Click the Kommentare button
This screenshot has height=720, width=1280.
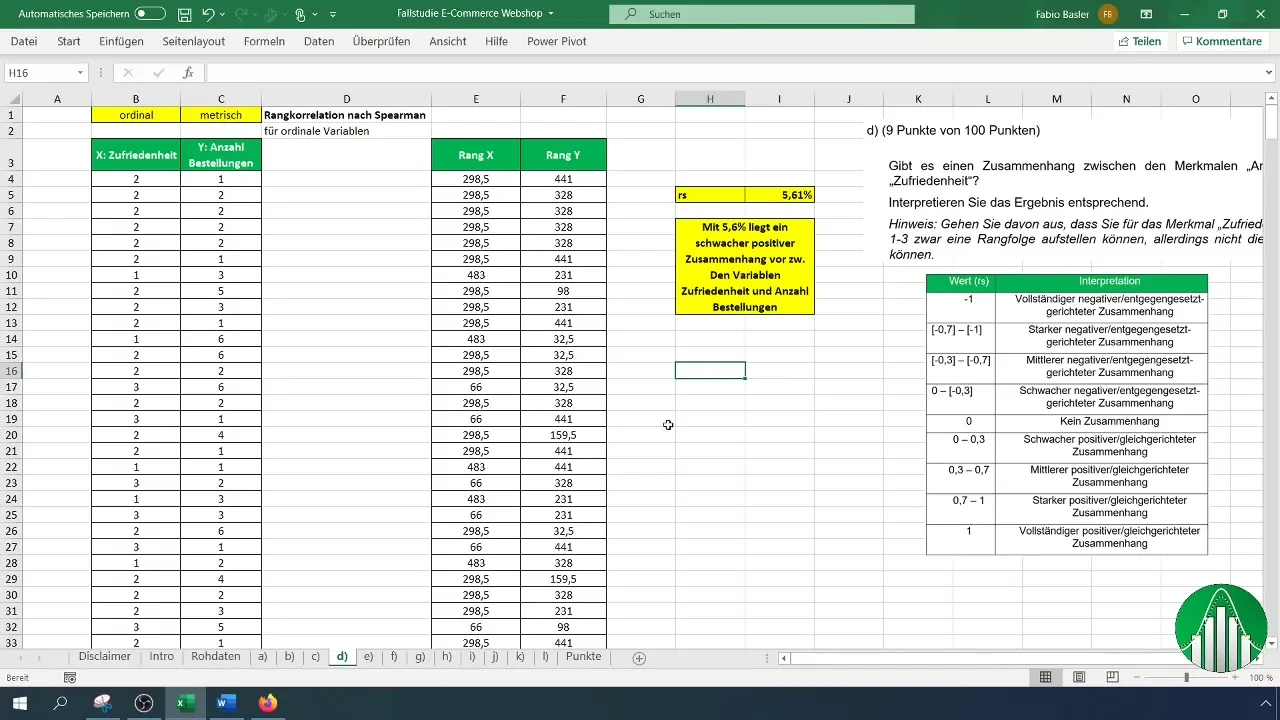click(1221, 41)
